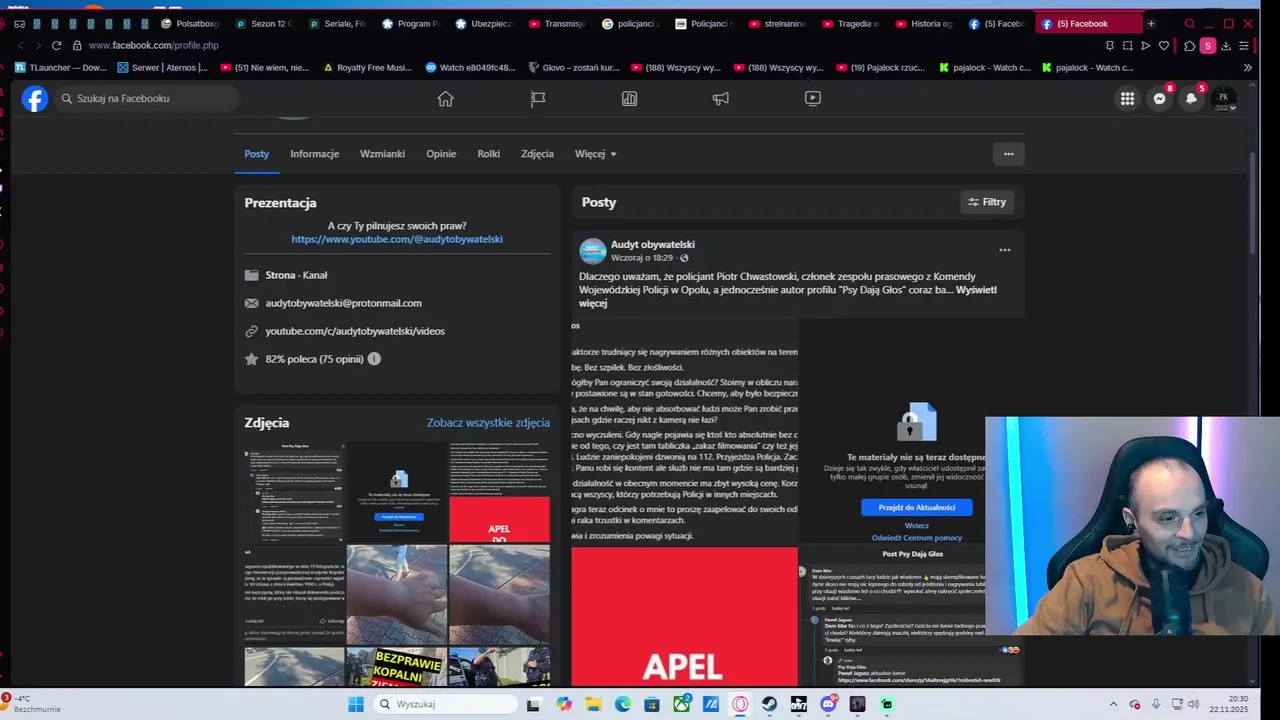Open the post's three-dots menu
Image resolution: width=1280 pixels, height=720 pixels.
coord(1005,250)
